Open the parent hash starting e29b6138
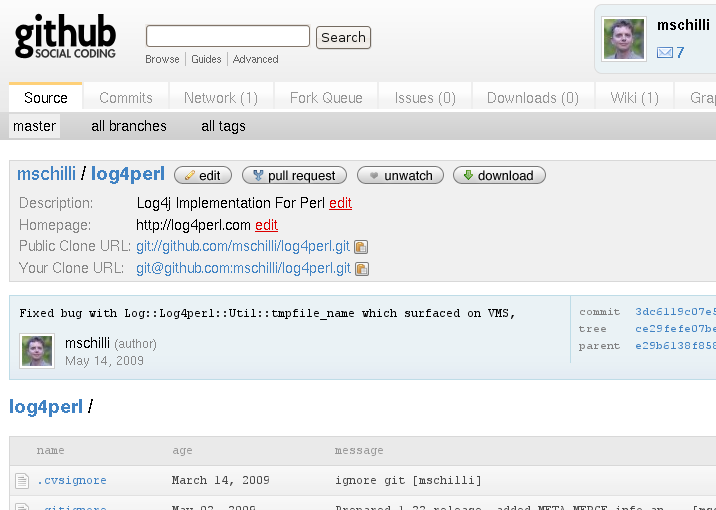716x510 pixels. click(x=675, y=346)
